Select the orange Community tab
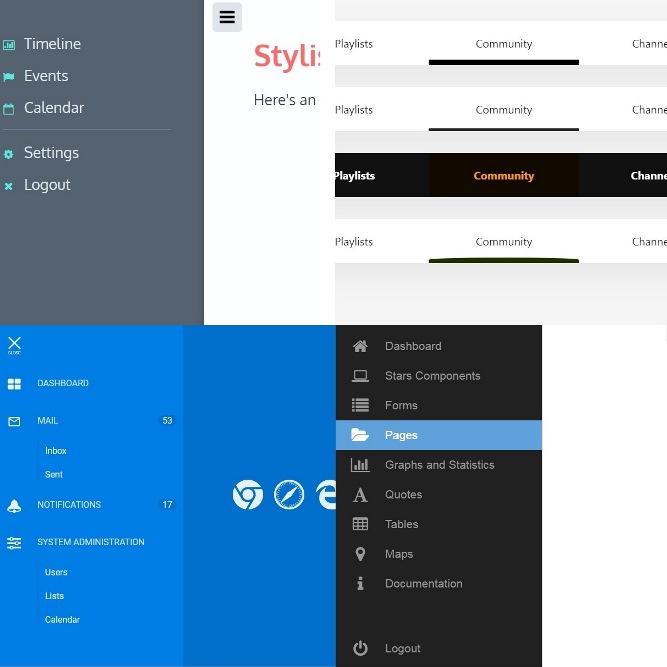667x667 pixels. click(504, 176)
